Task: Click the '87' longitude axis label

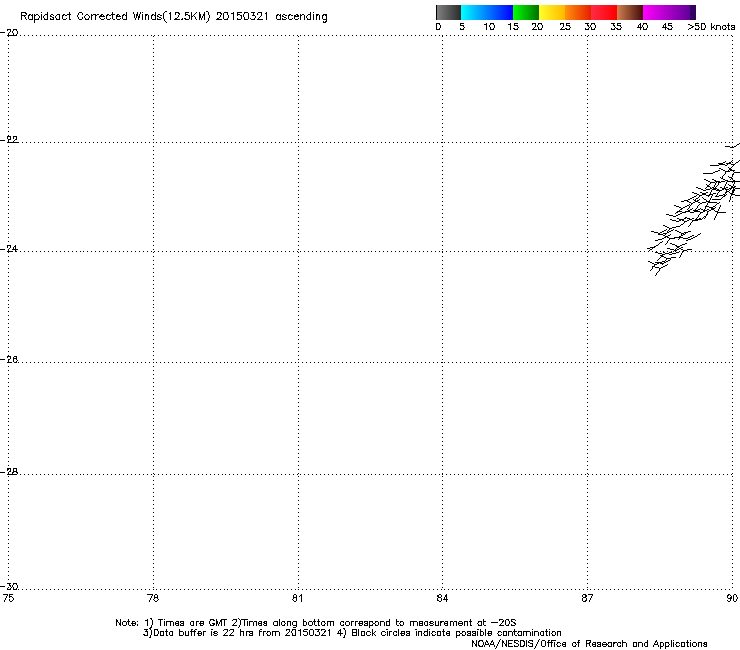Action: [587, 598]
